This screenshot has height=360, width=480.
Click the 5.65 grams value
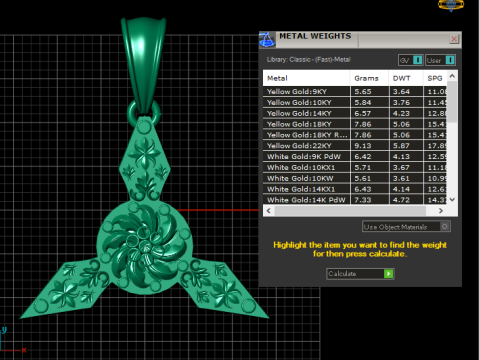[363, 91]
